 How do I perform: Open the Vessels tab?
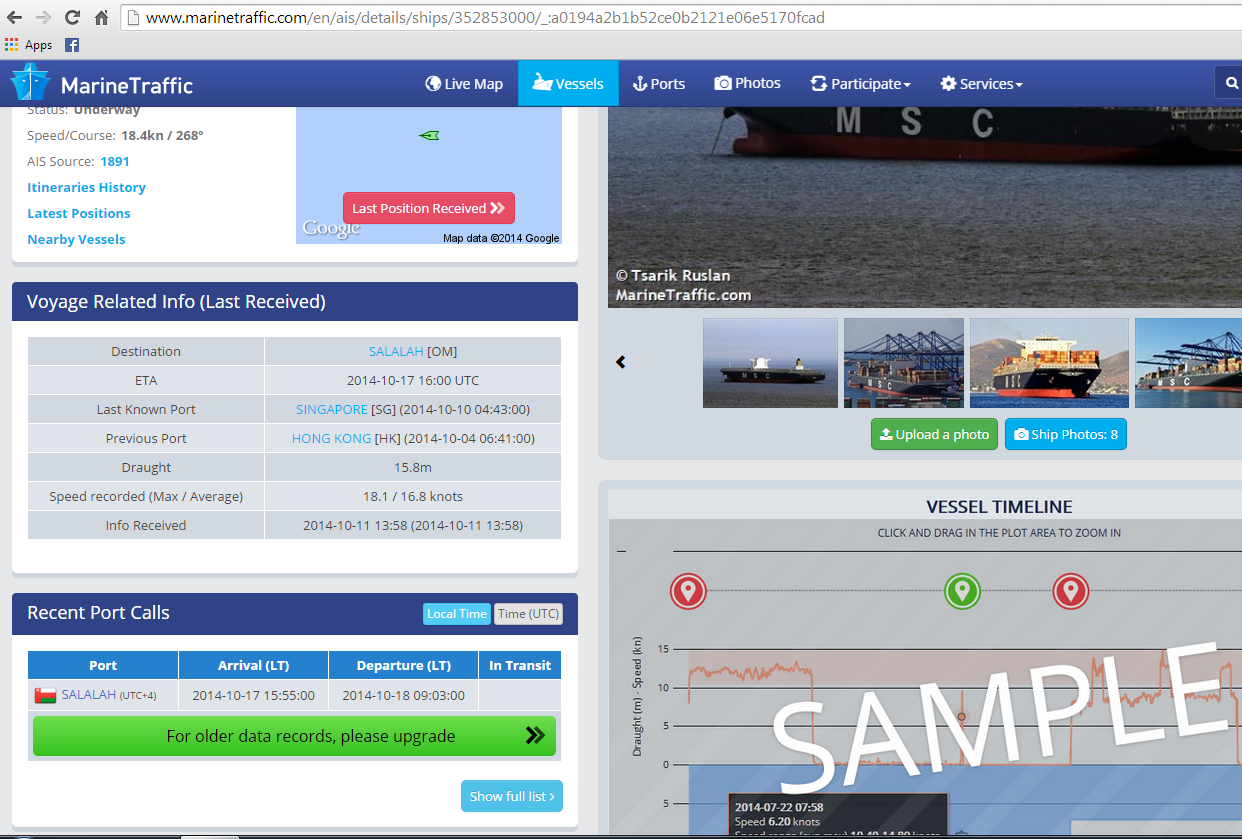point(568,84)
